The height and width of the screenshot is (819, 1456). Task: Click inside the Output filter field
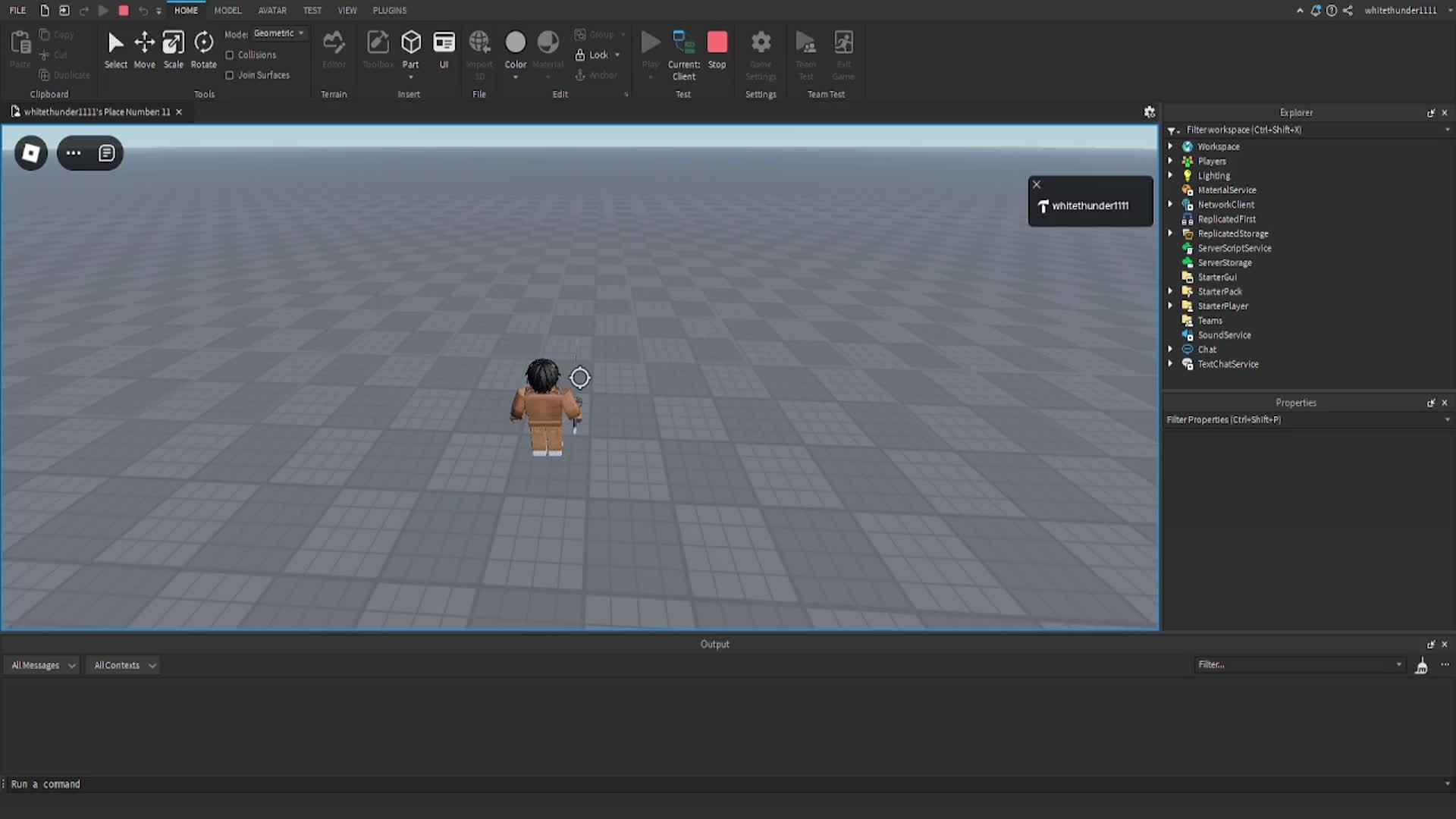[x=1297, y=664]
